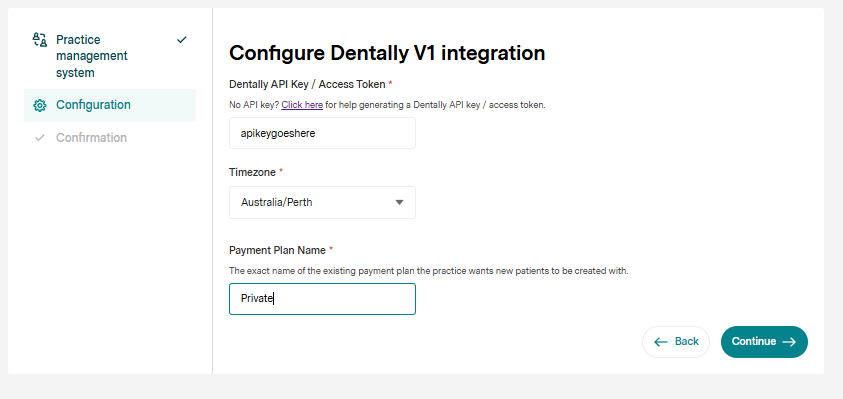Click the Dentally API Key label
The width and height of the screenshot is (843, 399).
click(307, 84)
